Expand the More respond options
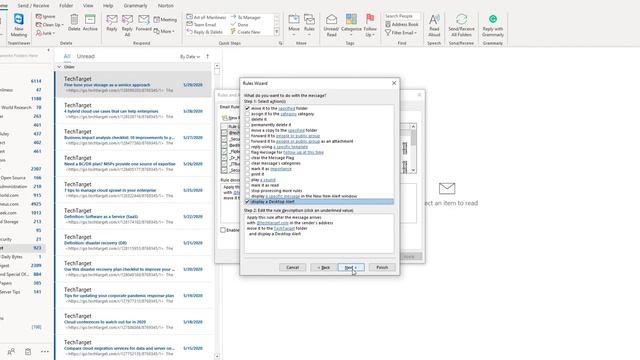The width and height of the screenshot is (640, 360). pos(164,31)
